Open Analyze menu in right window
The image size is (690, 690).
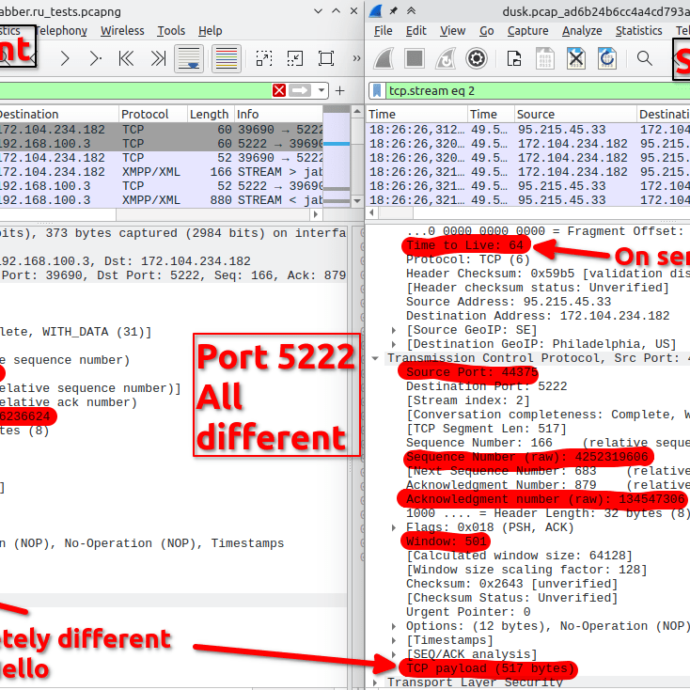582,31
